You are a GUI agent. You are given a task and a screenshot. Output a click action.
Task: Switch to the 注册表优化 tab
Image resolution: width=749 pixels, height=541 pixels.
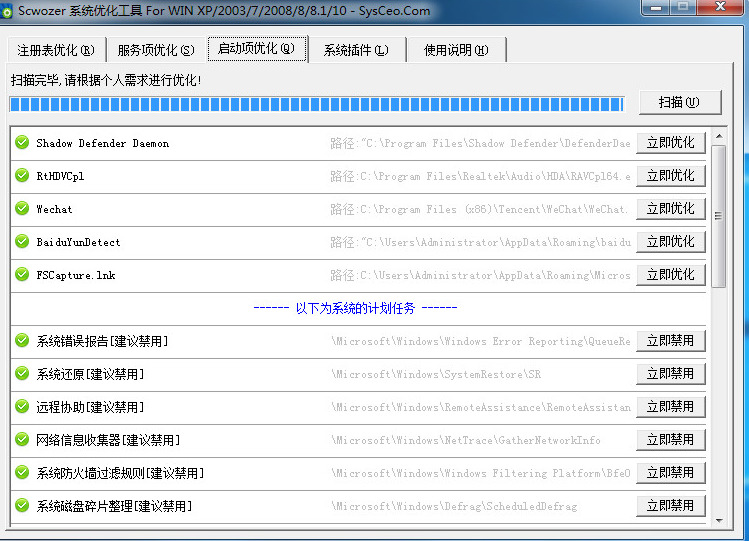[56, 50]
